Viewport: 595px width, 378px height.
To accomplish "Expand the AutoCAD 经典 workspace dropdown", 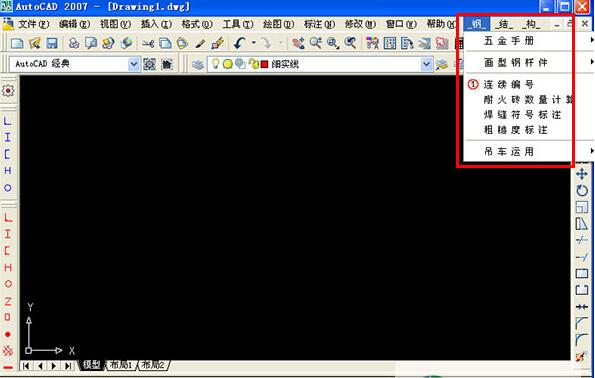I will tap(134, 64).
